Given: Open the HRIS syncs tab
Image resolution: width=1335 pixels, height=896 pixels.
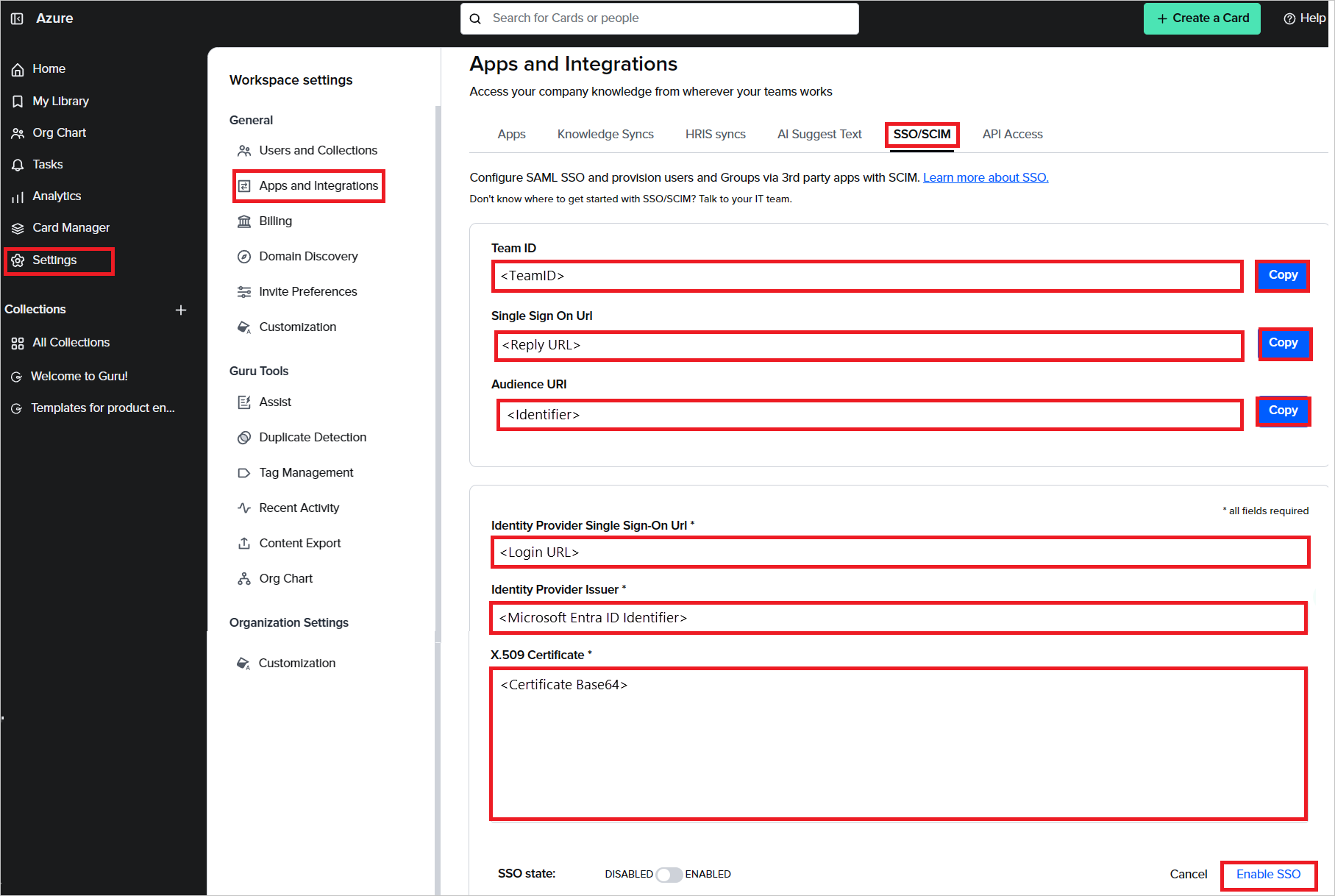Looking at the screenshot, I should point(715,134).
